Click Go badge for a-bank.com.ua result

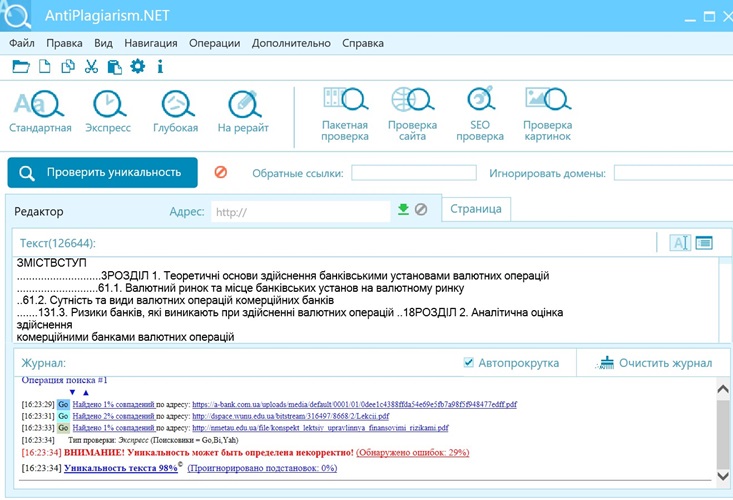(63, 404)
